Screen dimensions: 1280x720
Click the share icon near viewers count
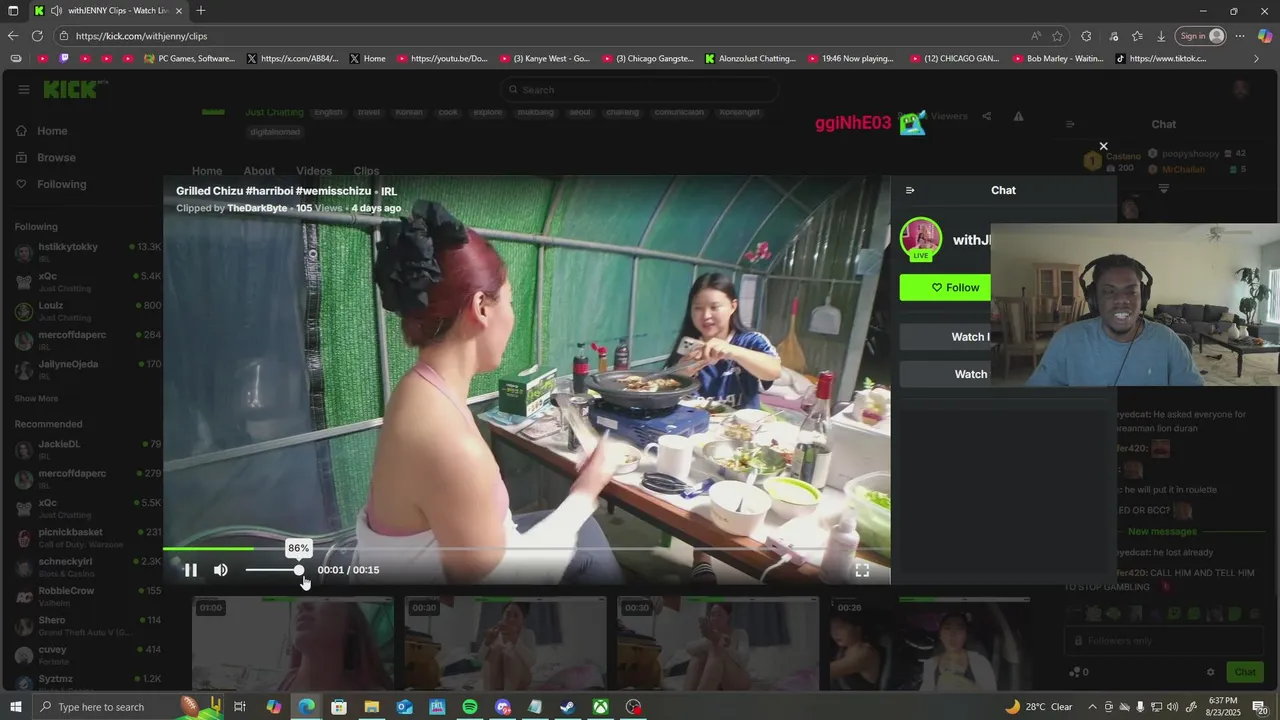(x=986, y=116)
